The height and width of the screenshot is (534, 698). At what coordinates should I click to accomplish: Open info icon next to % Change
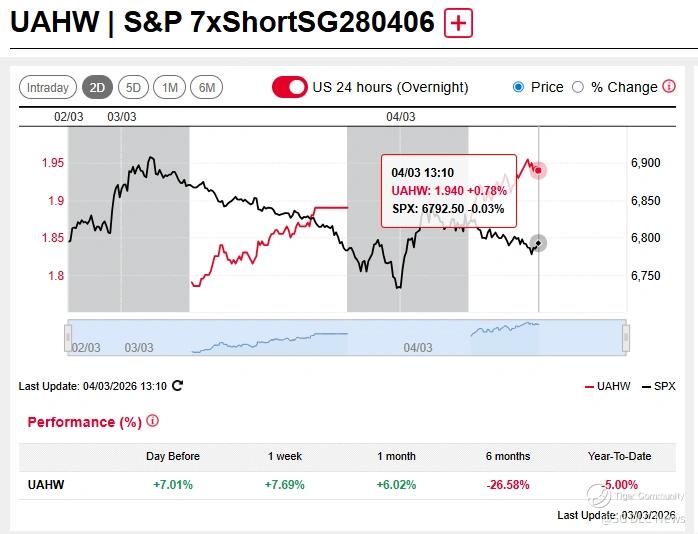tap(669, 87)
